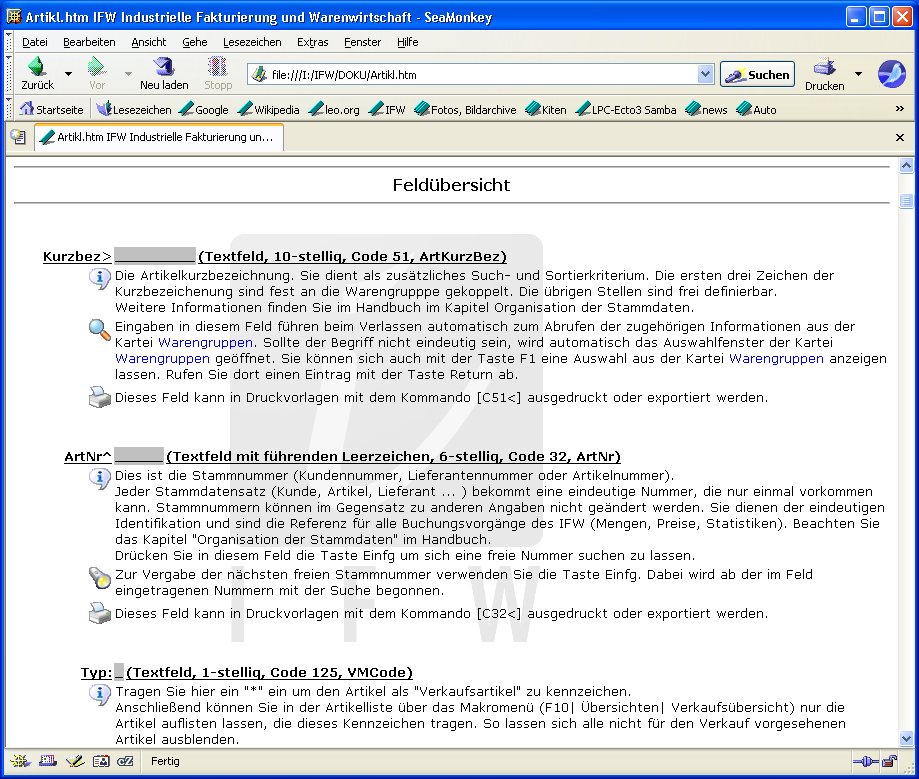Reload page with Neu laden
919x779 pixels.
tap(164, 72)
